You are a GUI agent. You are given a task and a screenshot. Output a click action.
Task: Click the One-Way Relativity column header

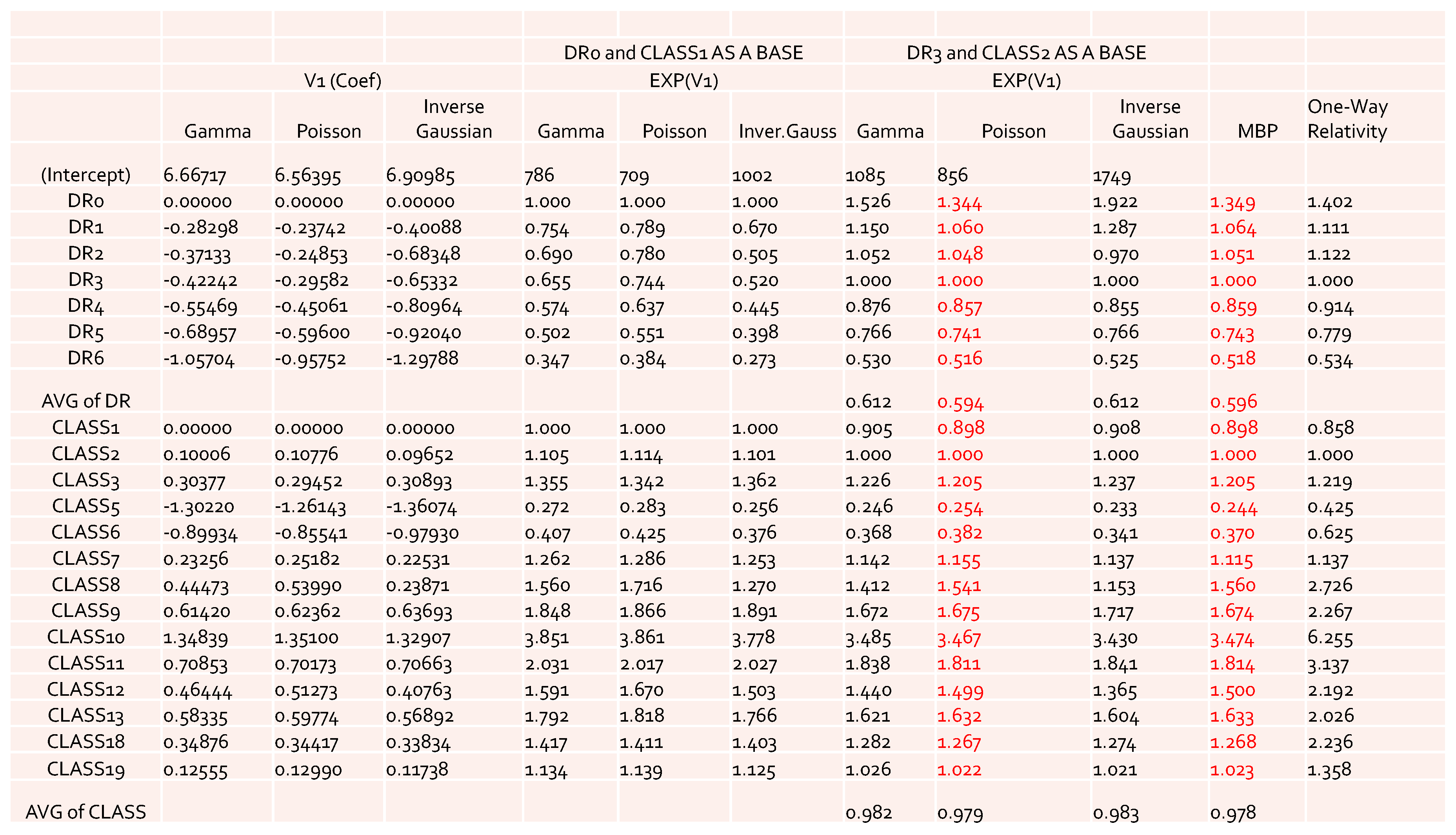(1348, 119)
